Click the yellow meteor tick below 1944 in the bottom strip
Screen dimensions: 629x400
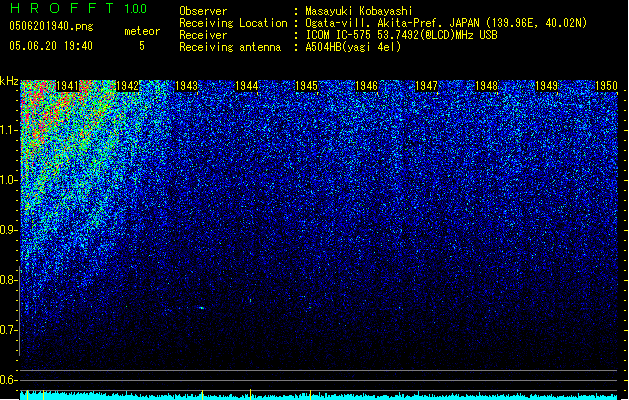(251, 394)
